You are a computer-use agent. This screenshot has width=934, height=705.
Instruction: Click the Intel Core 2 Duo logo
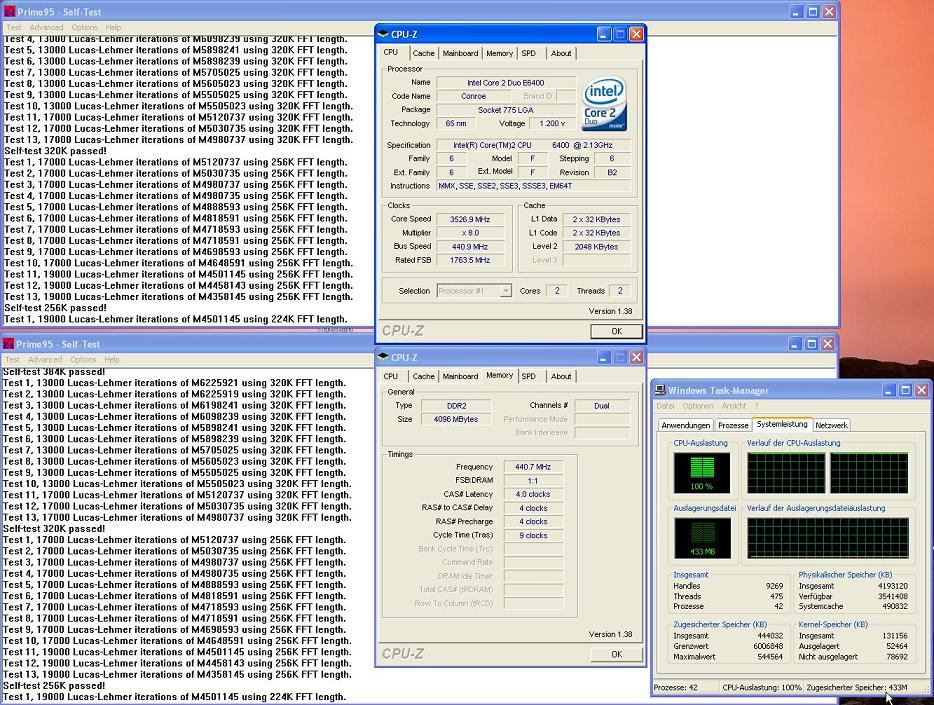pos(604,104)
